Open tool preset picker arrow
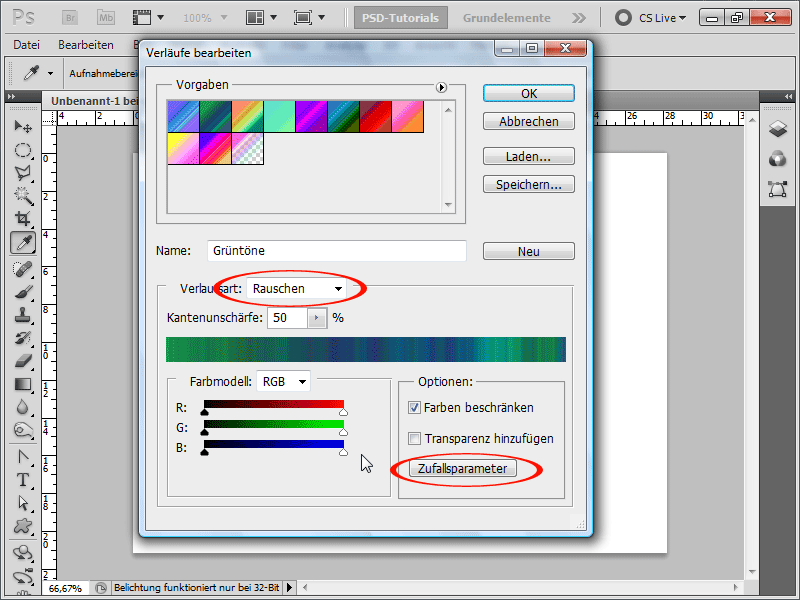The height and width of the screenshot is (600, 800). pyautogui.click(x=51, y=73)
